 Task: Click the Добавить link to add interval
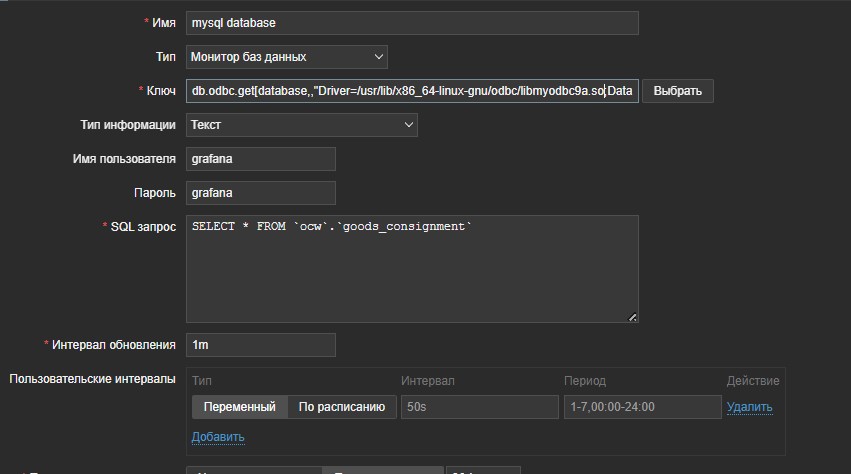pyautogui.click(x=217, y=437)
